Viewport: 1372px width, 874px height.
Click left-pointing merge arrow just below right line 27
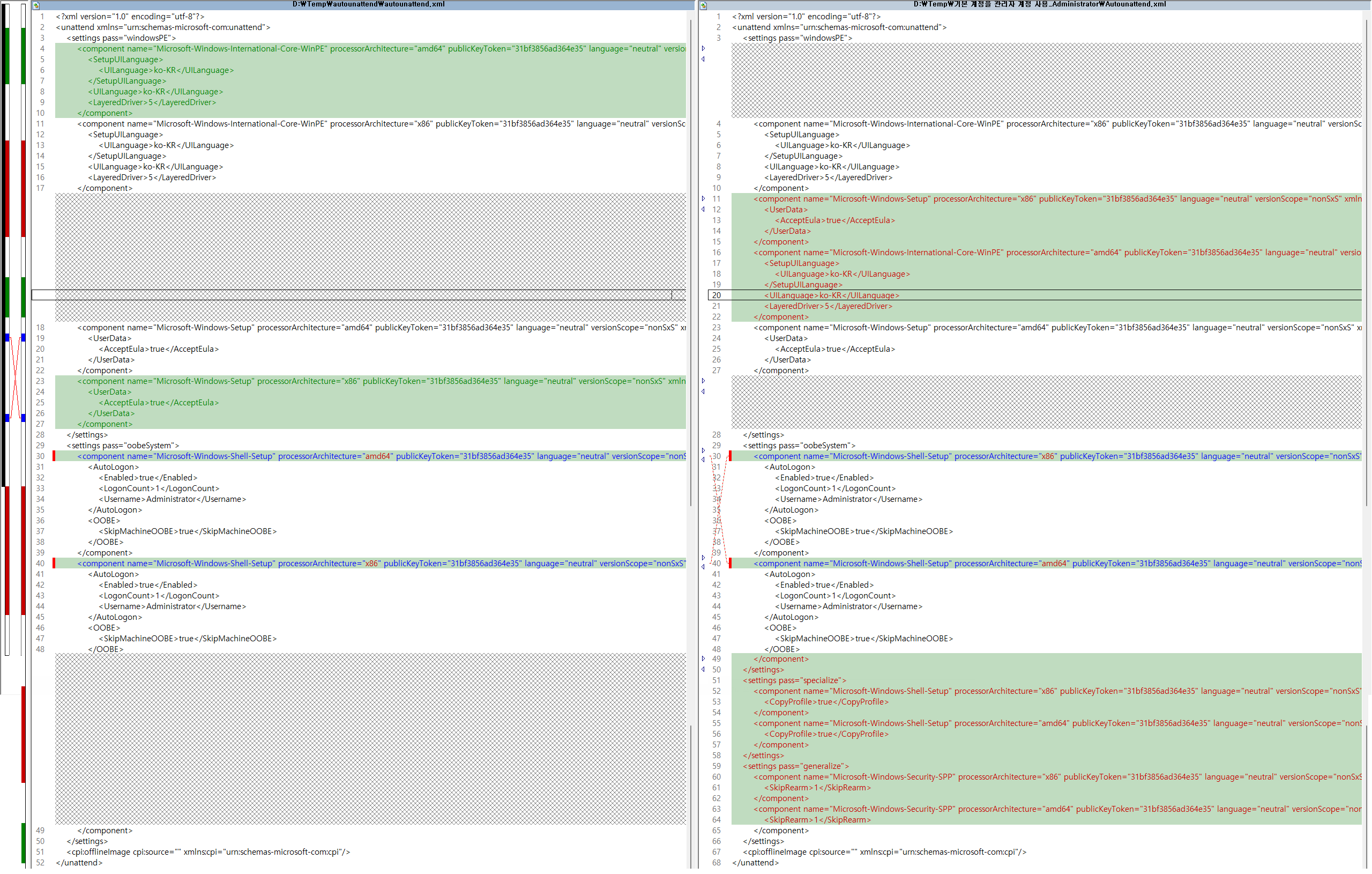click(703, 391)
